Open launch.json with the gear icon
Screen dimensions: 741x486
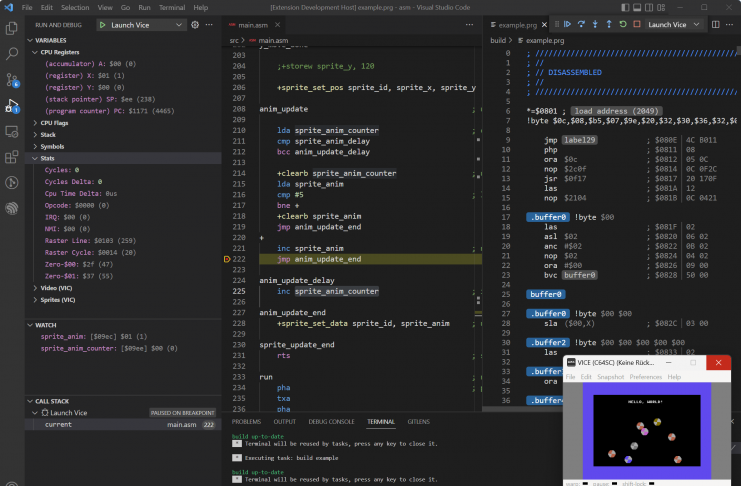[195, 25]
